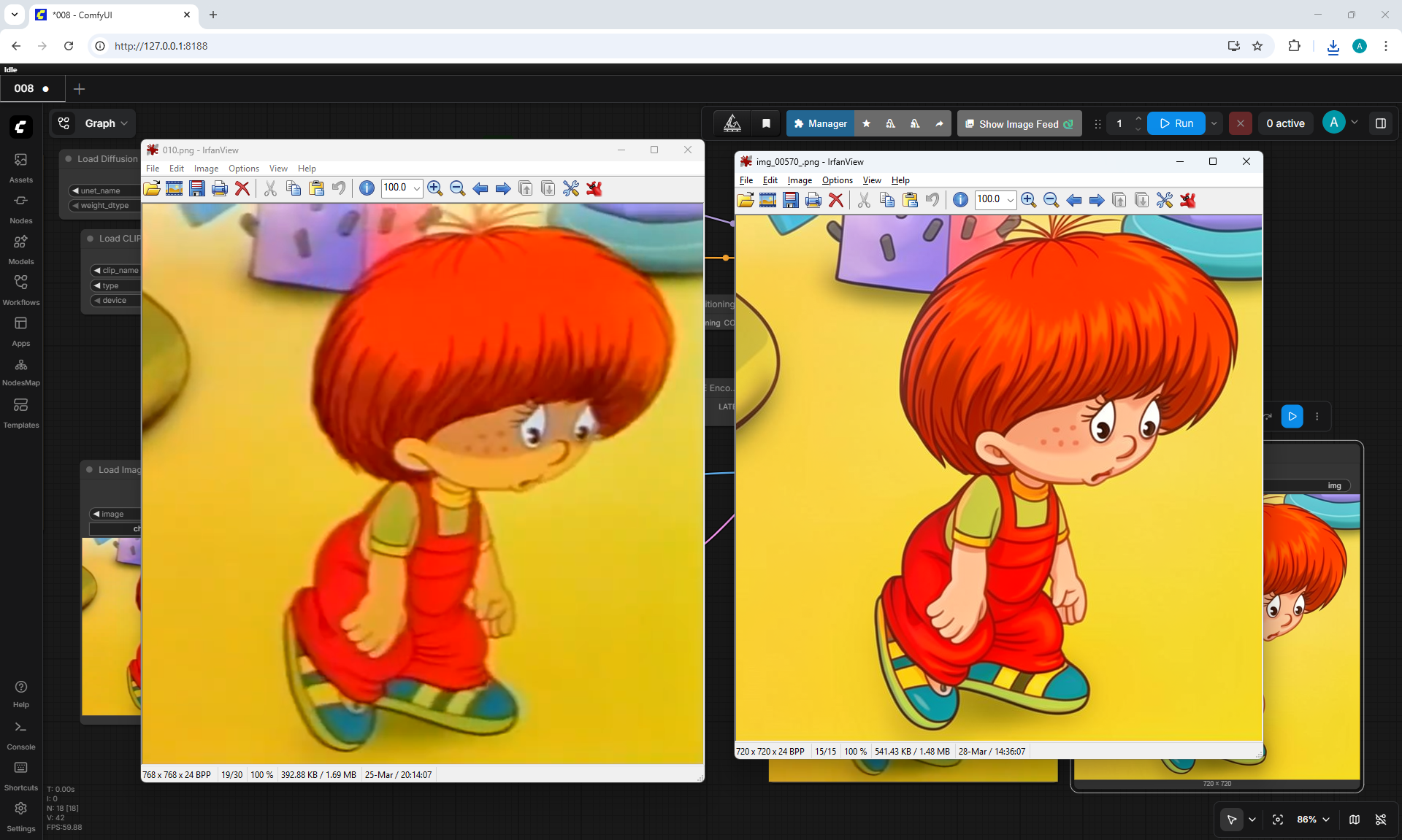Screen dimensions: 1402x840
Task: Click the Delete X icon in 010.png toolbar
Action: pos(242,188)
